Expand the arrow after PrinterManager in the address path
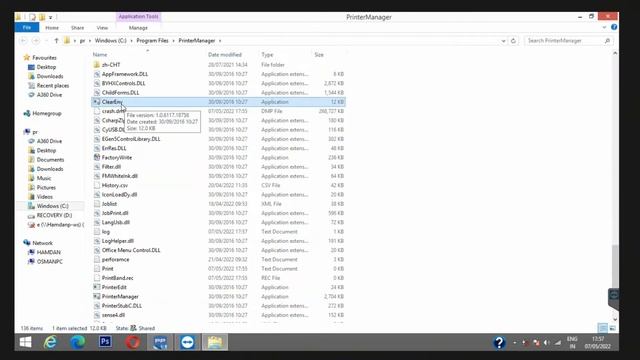640x360 pixels. click(220, 41)
